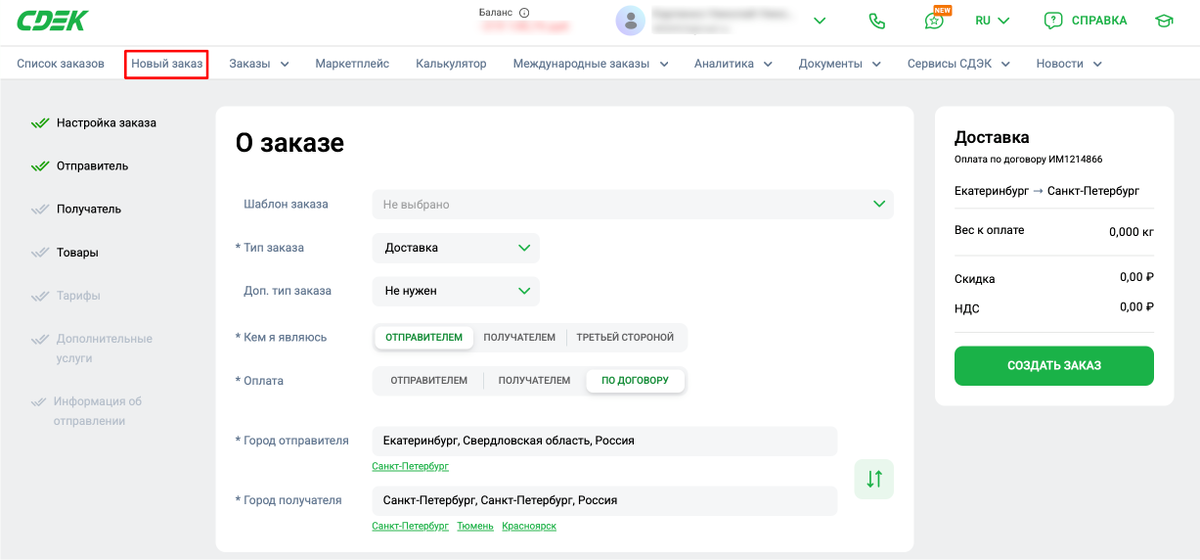Viewport: 1200px width, 560px height.
Task: Click the graduation cap training icon
Action: click(x=1164, y=20)
